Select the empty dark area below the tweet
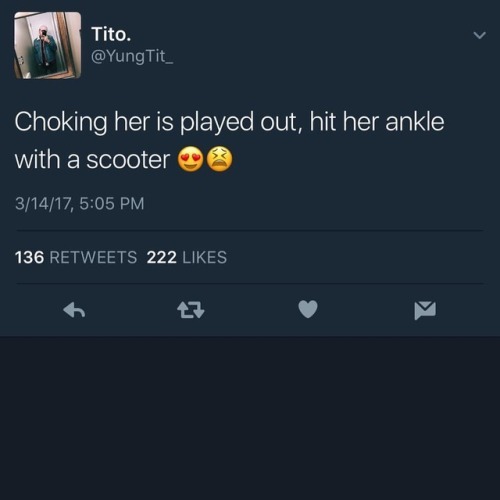Screen dimensions: 500x500 (x=250, y=418)
